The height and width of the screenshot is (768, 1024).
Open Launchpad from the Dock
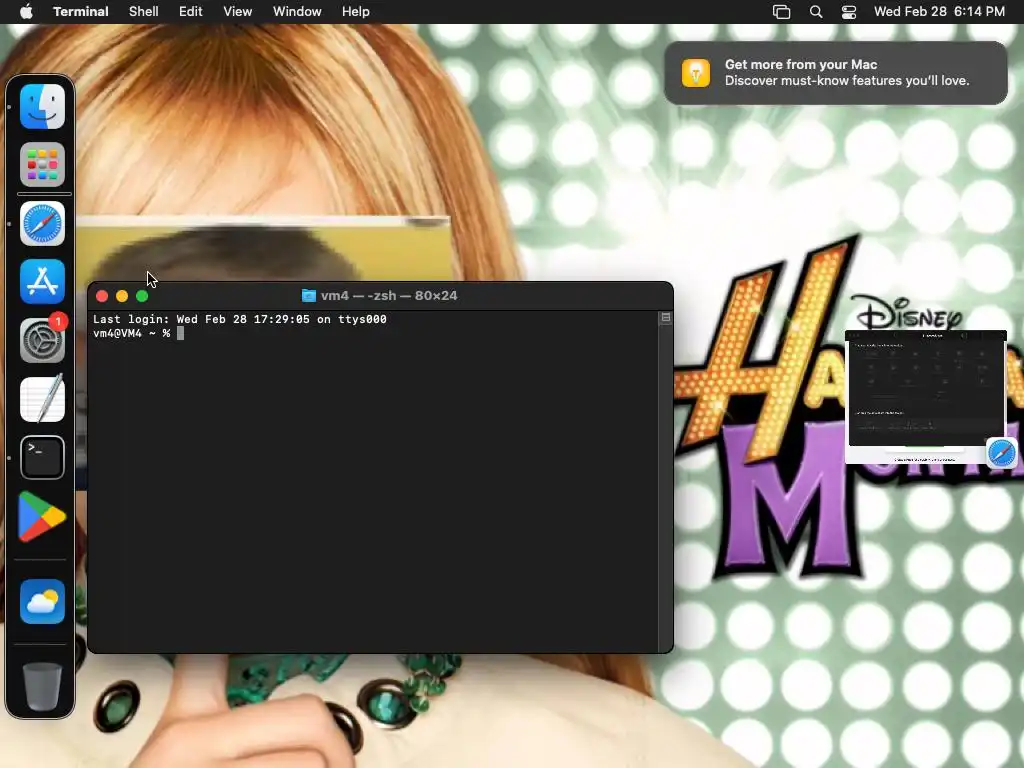click(x=42, y=165)
